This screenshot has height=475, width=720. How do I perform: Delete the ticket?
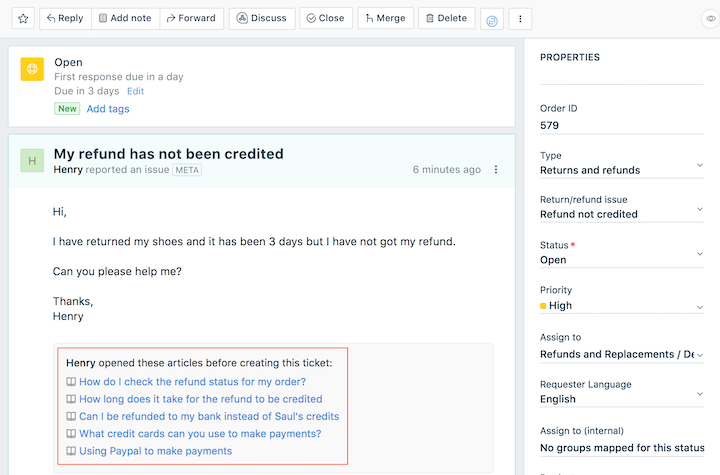point(446,18)
